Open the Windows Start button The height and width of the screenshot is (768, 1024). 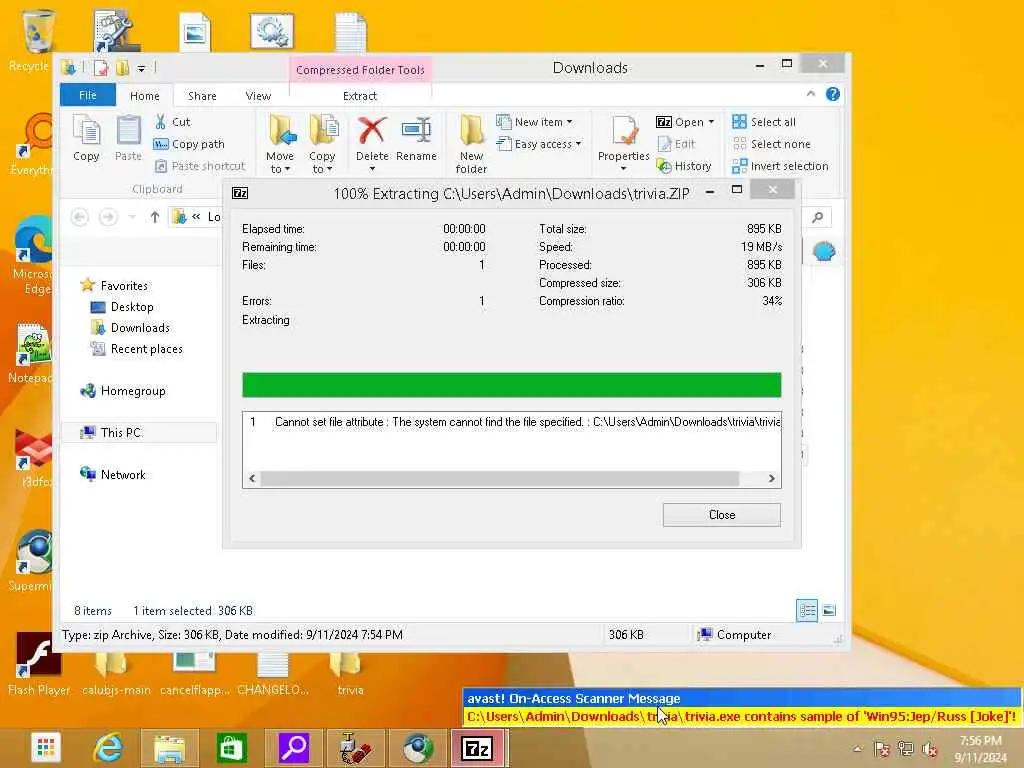pyautogui.click(x=46, y=748)
